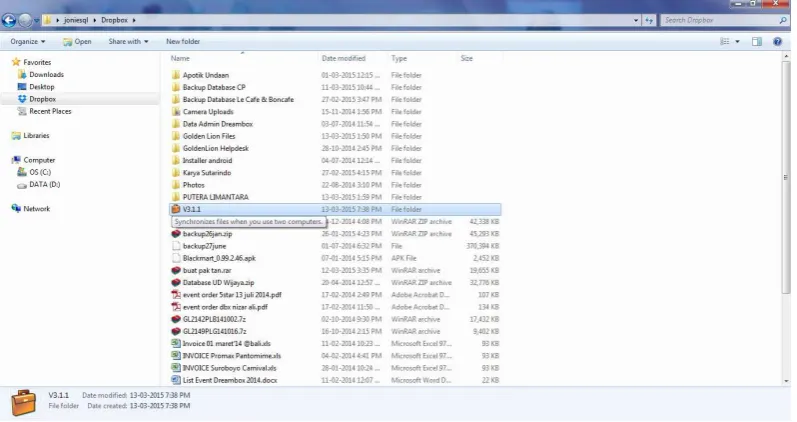797x422 pixels.
Task: Click the Forward navigation arrow button
Action: tap(24, 20)
